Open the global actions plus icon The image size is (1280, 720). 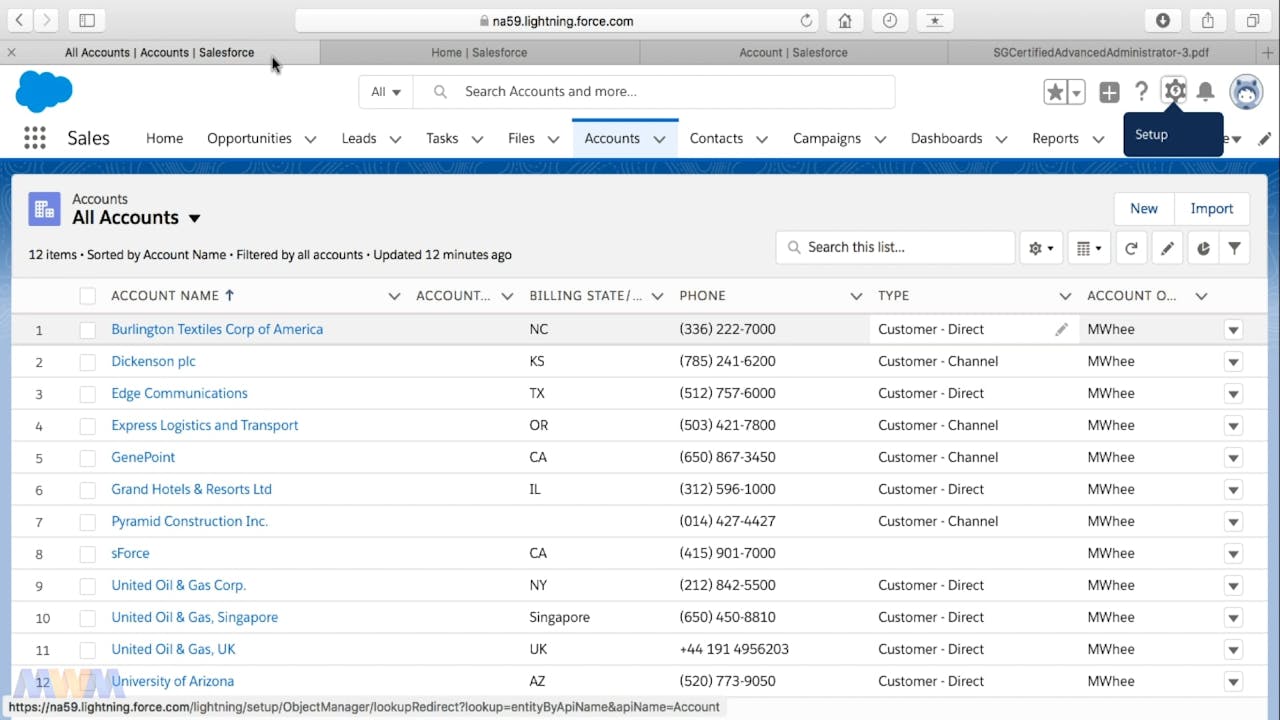coord(1109,92)
